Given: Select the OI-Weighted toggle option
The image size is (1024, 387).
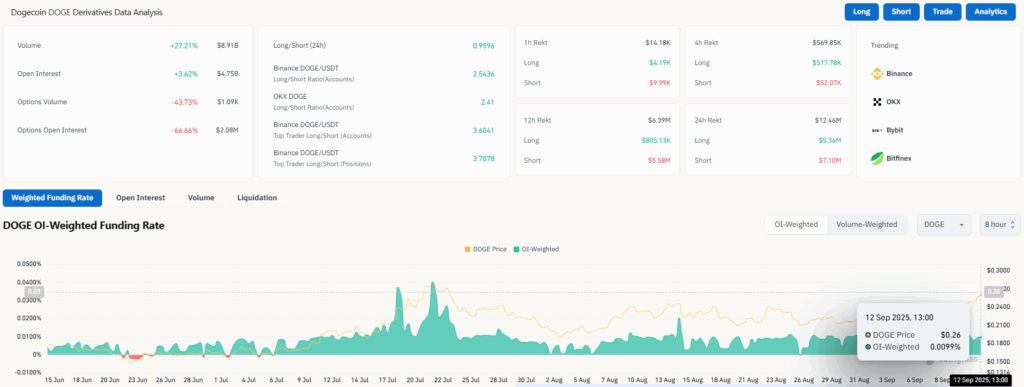Looking at the screenshot, I should tap(795, 224).
